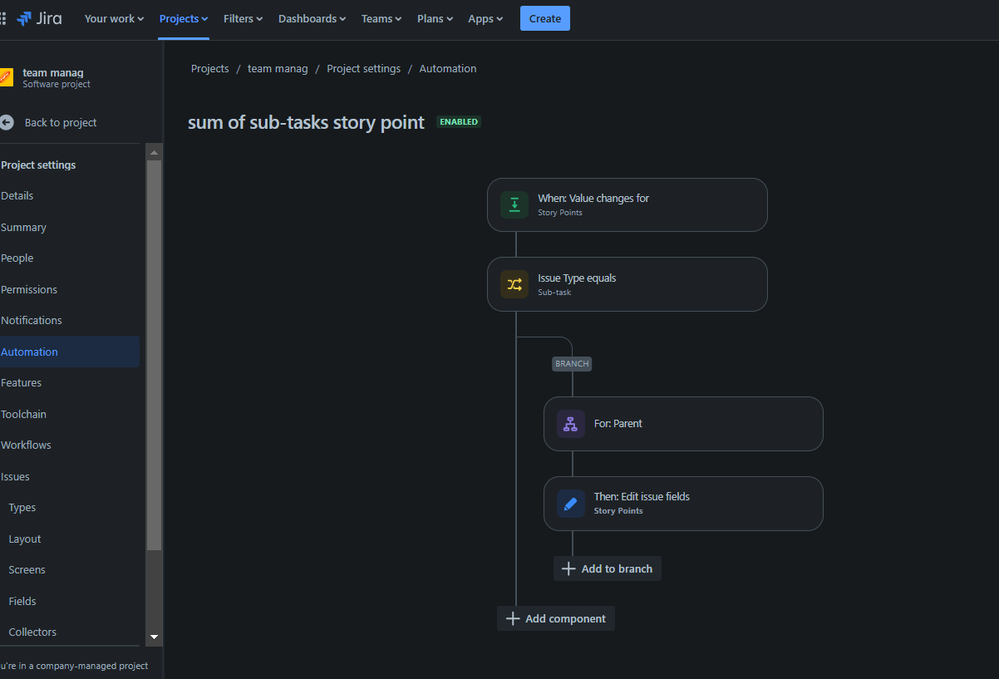
Task: Click the BRANCH label tag
Action: click(x=571, y=364)
